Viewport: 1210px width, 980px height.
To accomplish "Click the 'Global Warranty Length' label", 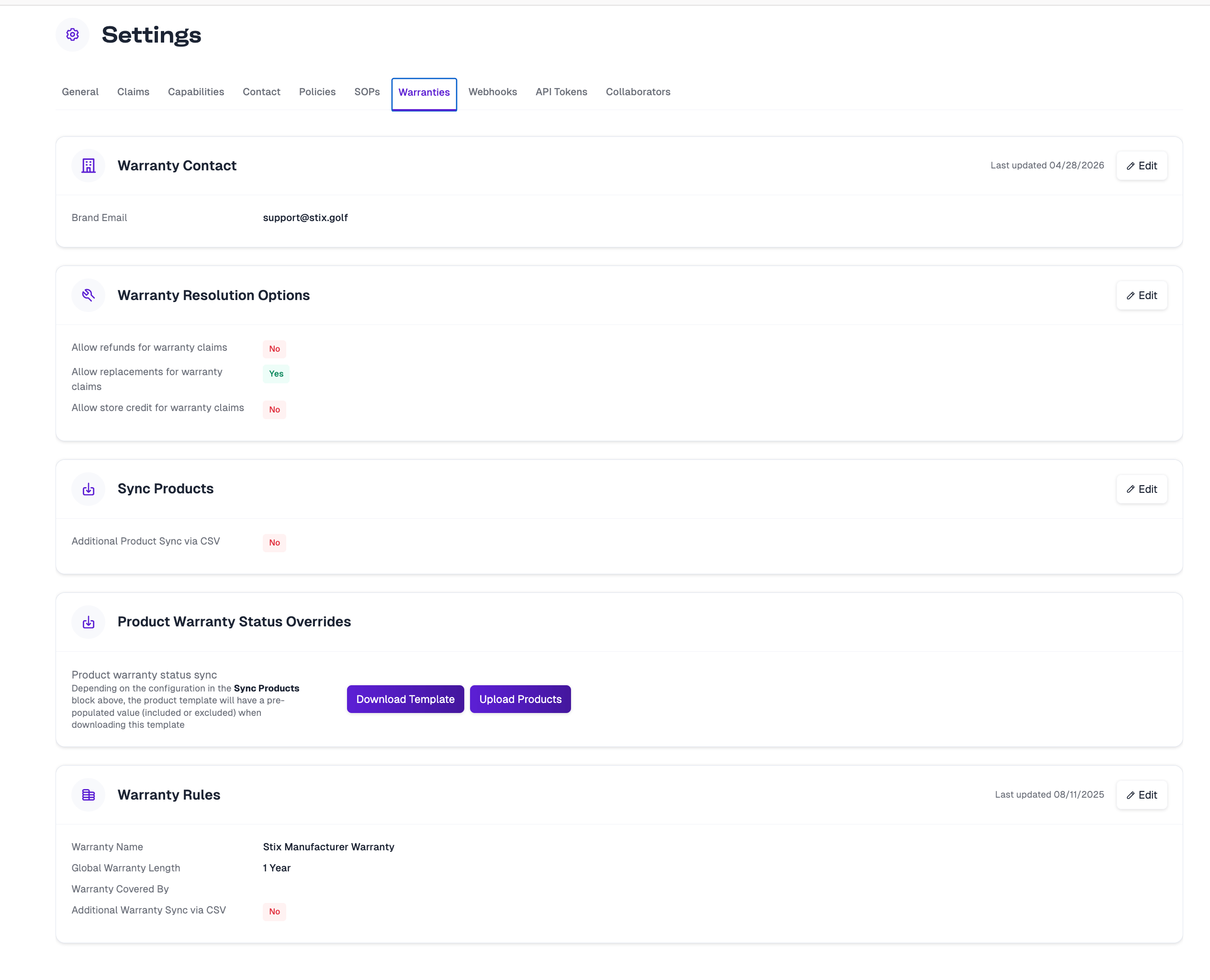I will [x=126, y=868].
